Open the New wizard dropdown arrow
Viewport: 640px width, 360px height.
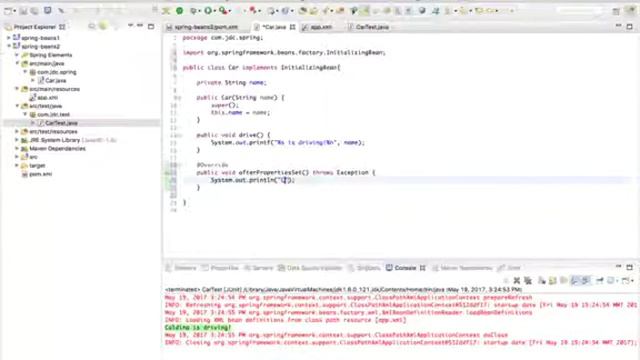click(14, 11)
